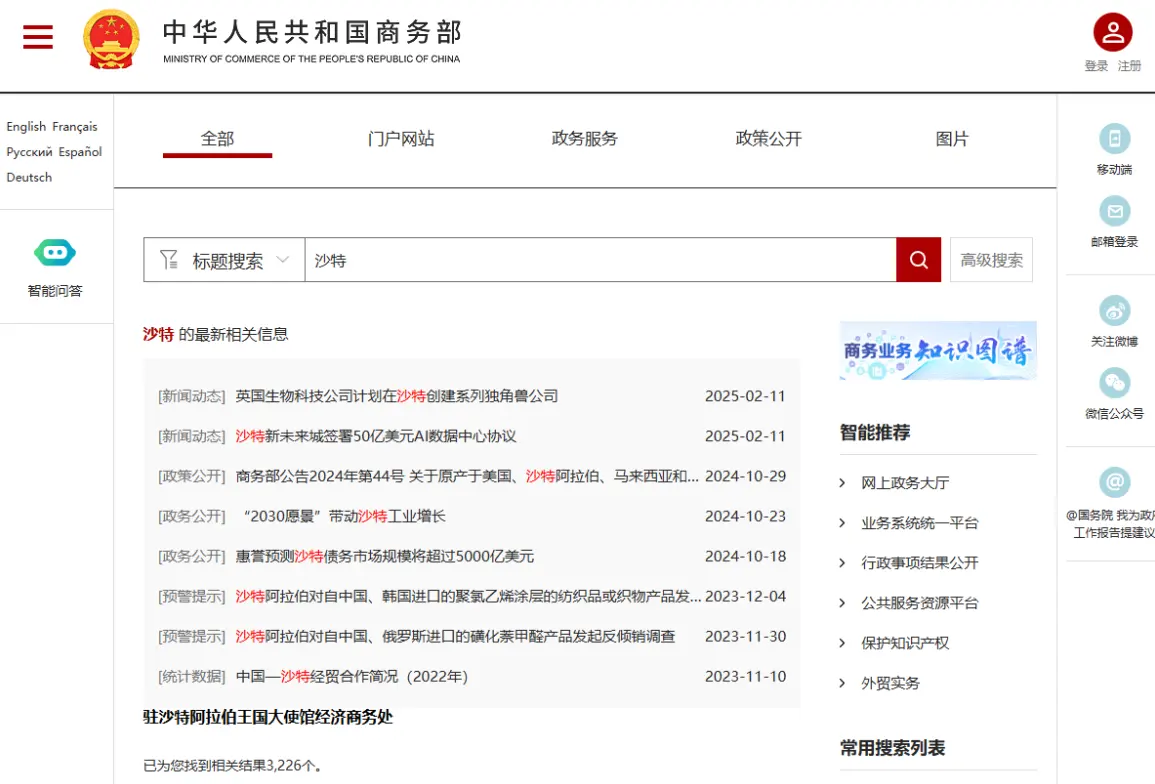This screenshot has width=1155, height=784.
Task: Open 中国—沙特经贸合作简况 (2022年) link
Action: click(x=352, y=677)
